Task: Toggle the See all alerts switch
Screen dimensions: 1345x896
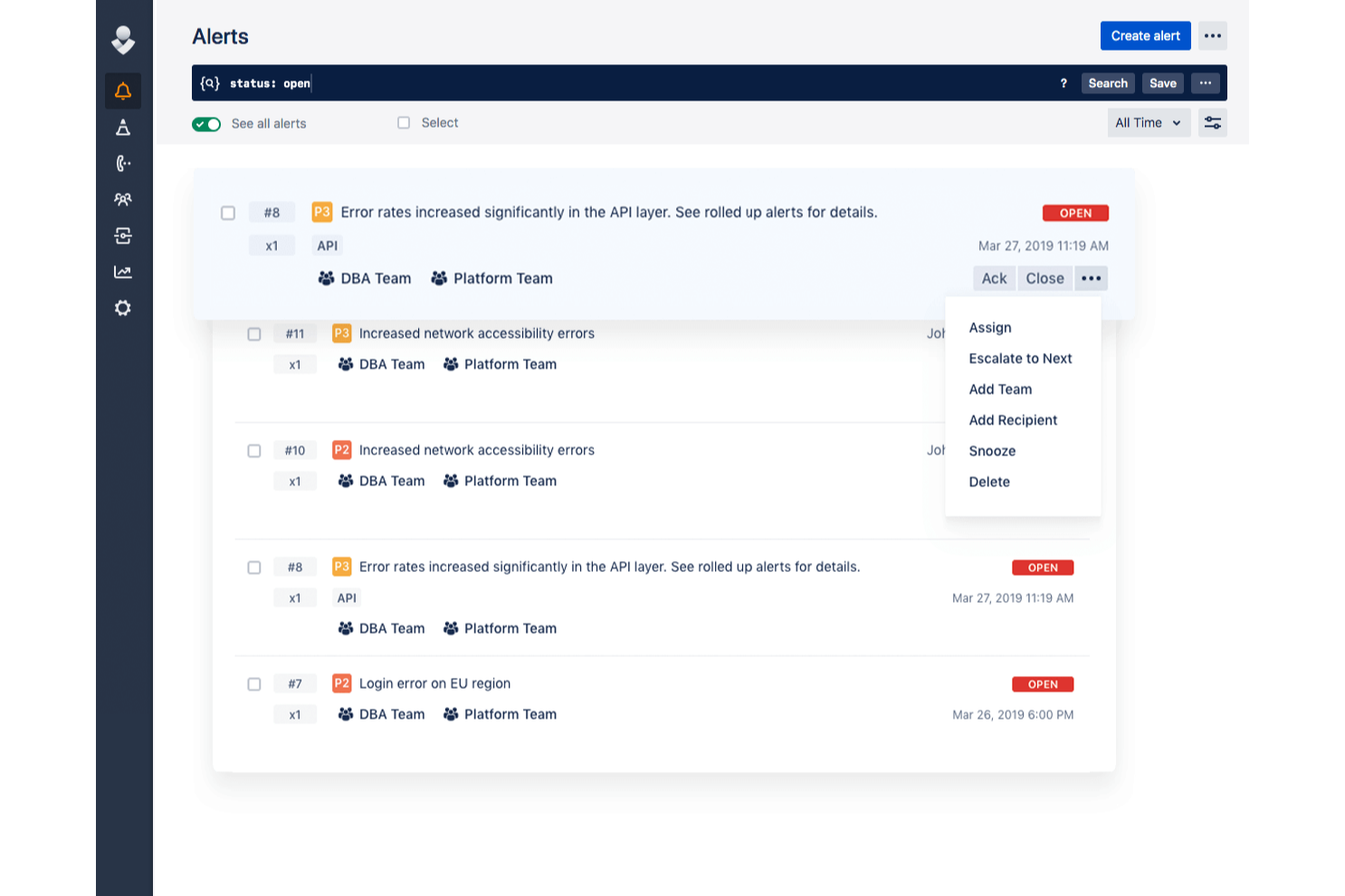Action: (x=206, y=123)
